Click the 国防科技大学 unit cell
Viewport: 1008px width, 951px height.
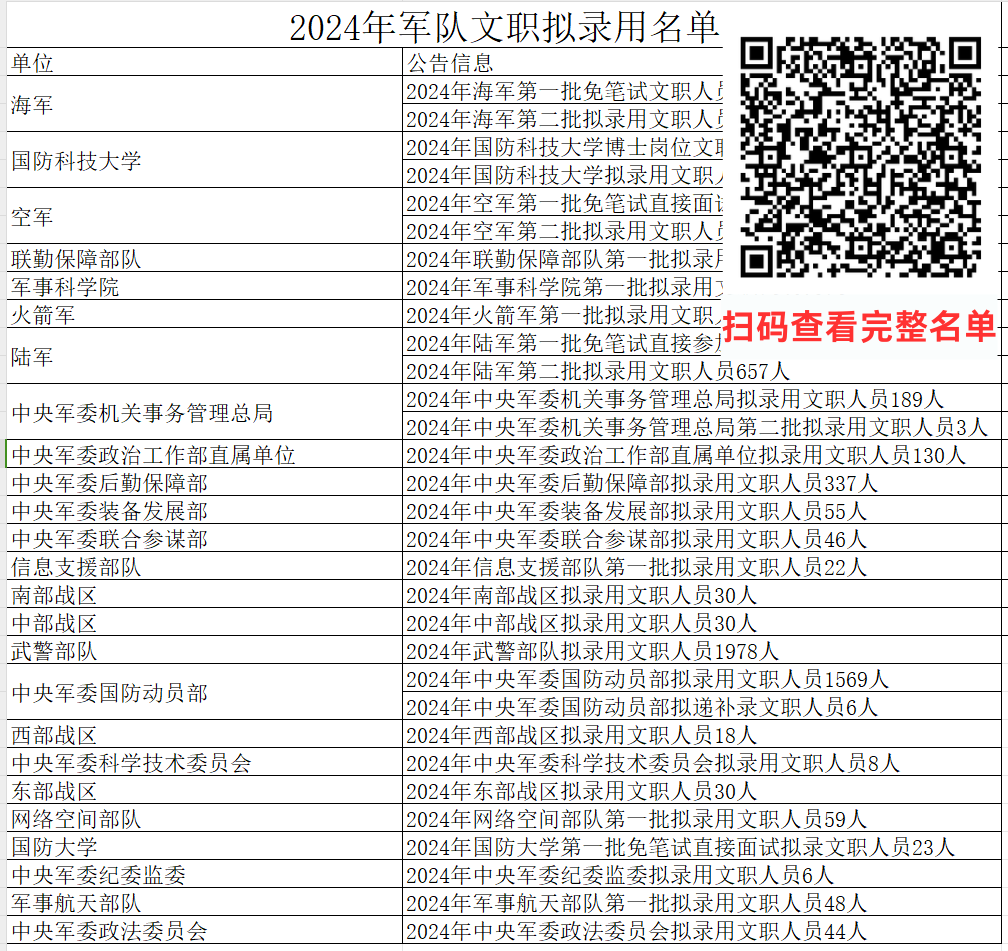204,160
